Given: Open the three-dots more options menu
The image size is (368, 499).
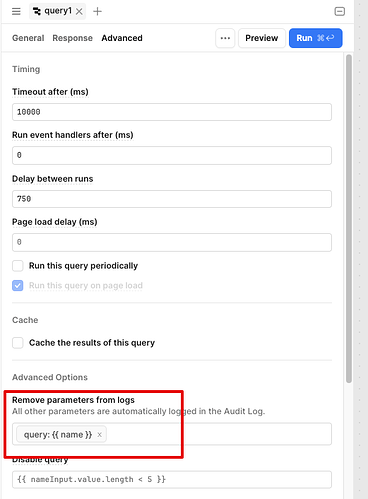Looking at the screenshot, I should (x=225, y=38).
